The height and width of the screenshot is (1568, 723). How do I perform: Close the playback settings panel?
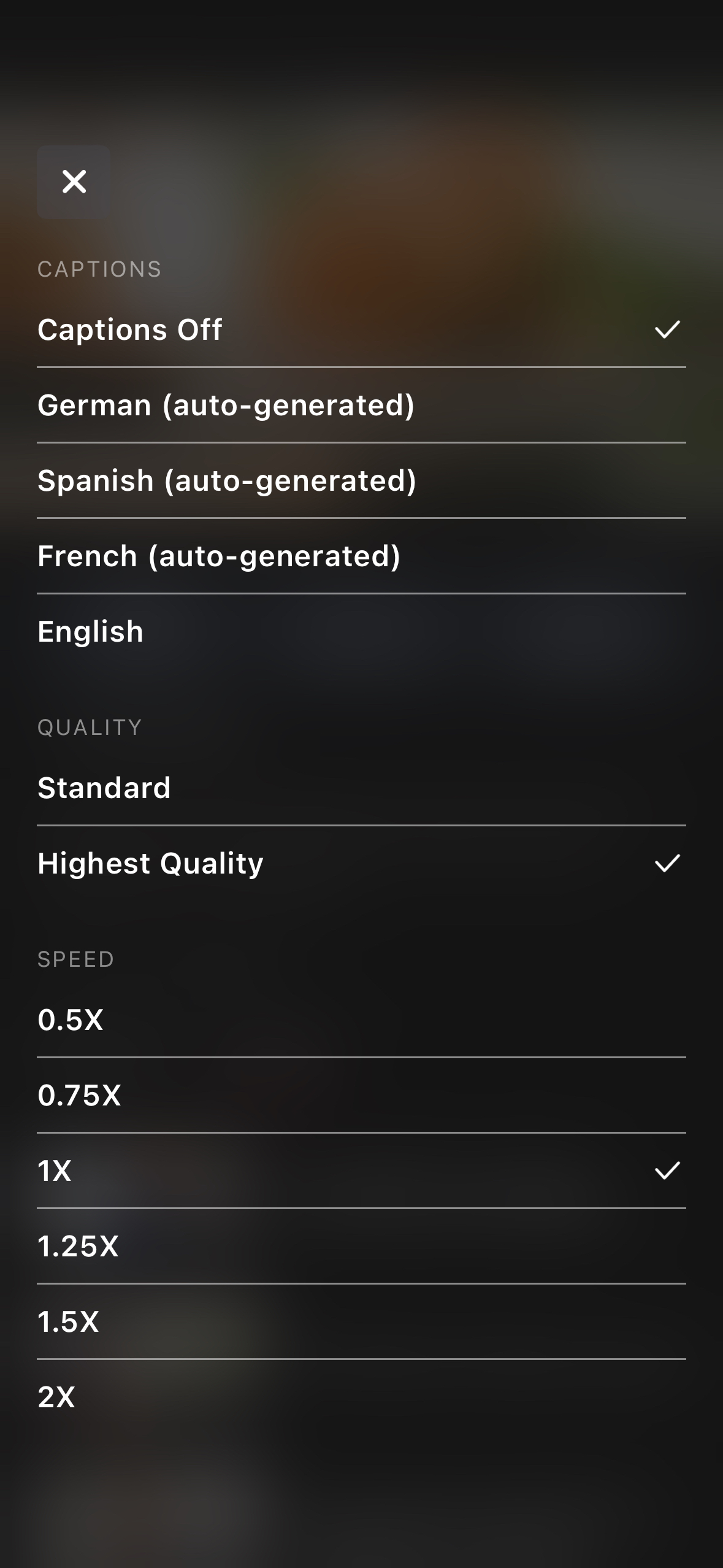pos(74,182)
